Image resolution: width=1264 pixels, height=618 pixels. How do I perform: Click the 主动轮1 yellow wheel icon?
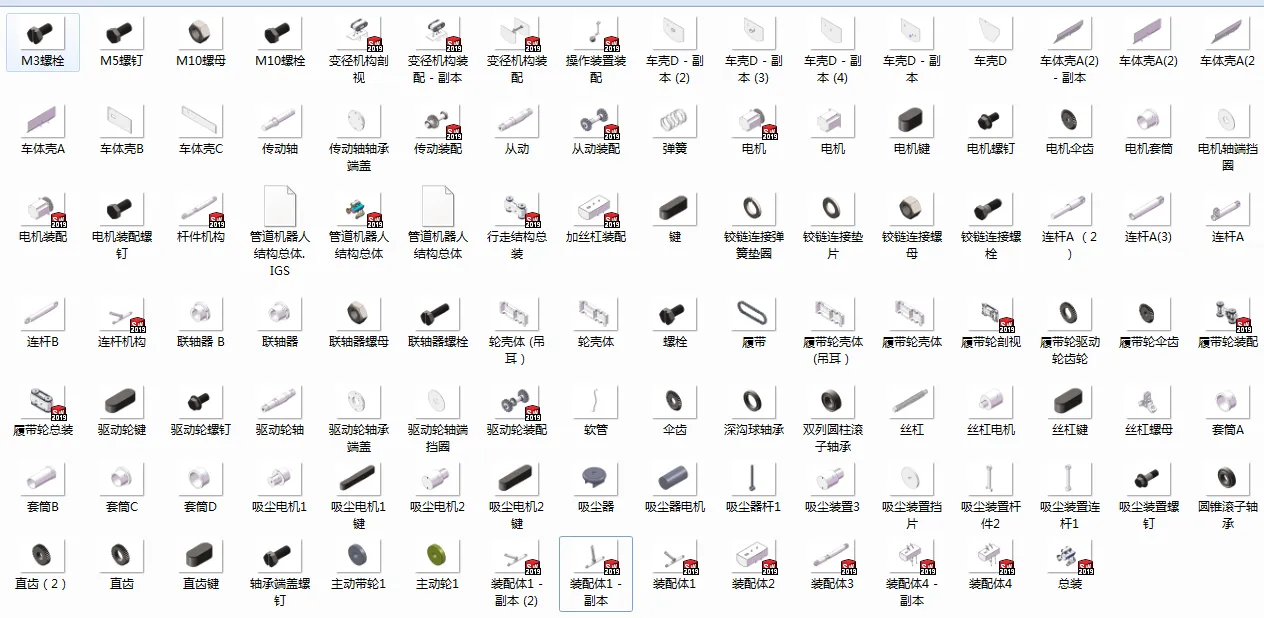coord(438,554)
